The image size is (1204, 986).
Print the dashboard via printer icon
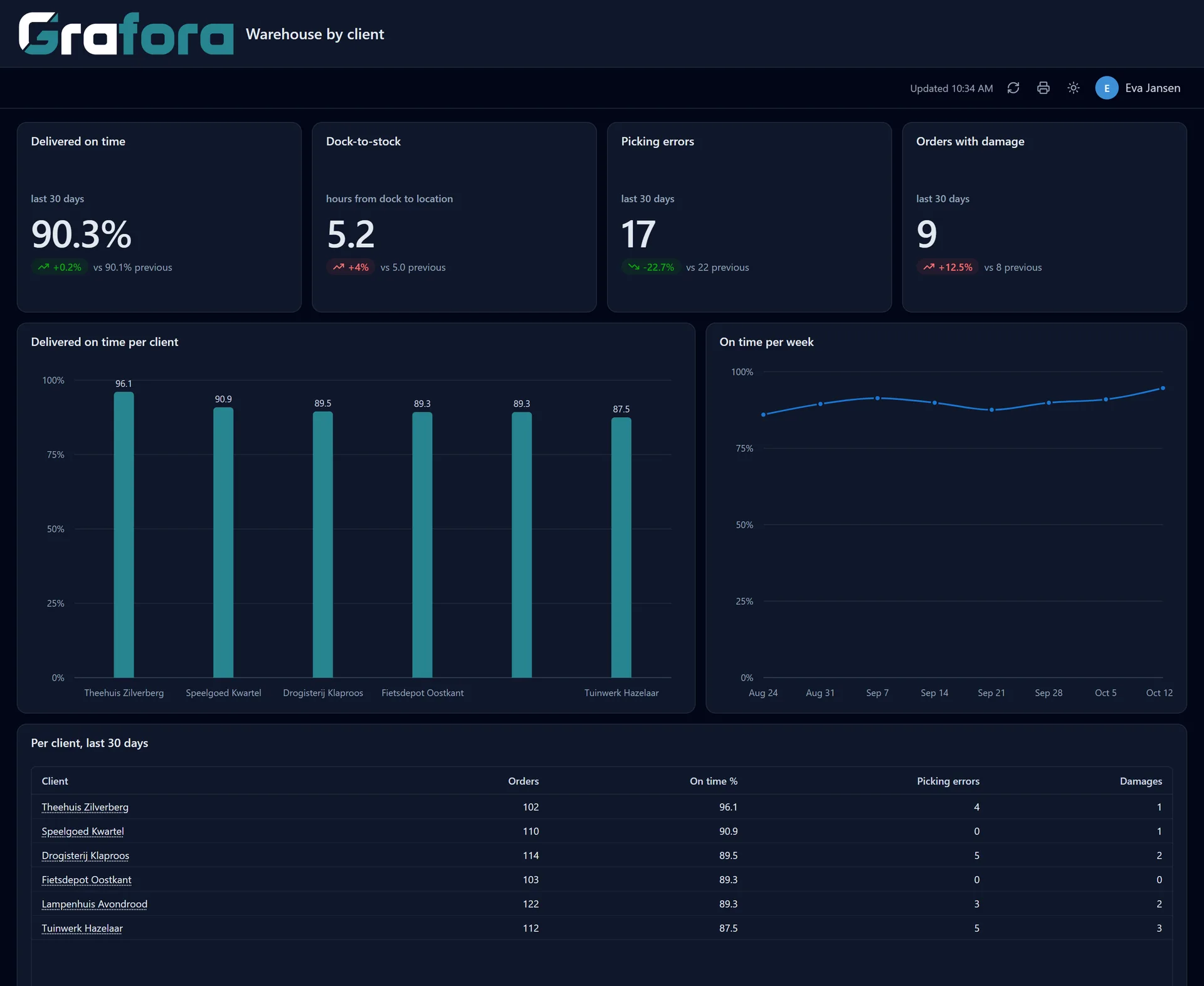click(1043, 88)
